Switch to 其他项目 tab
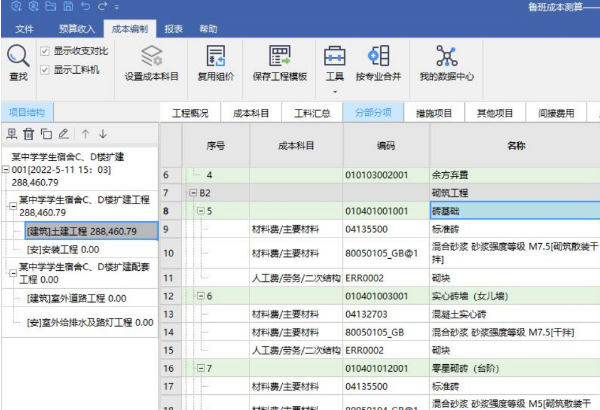The width and height of the screenshot is (600, 410). 495,113
